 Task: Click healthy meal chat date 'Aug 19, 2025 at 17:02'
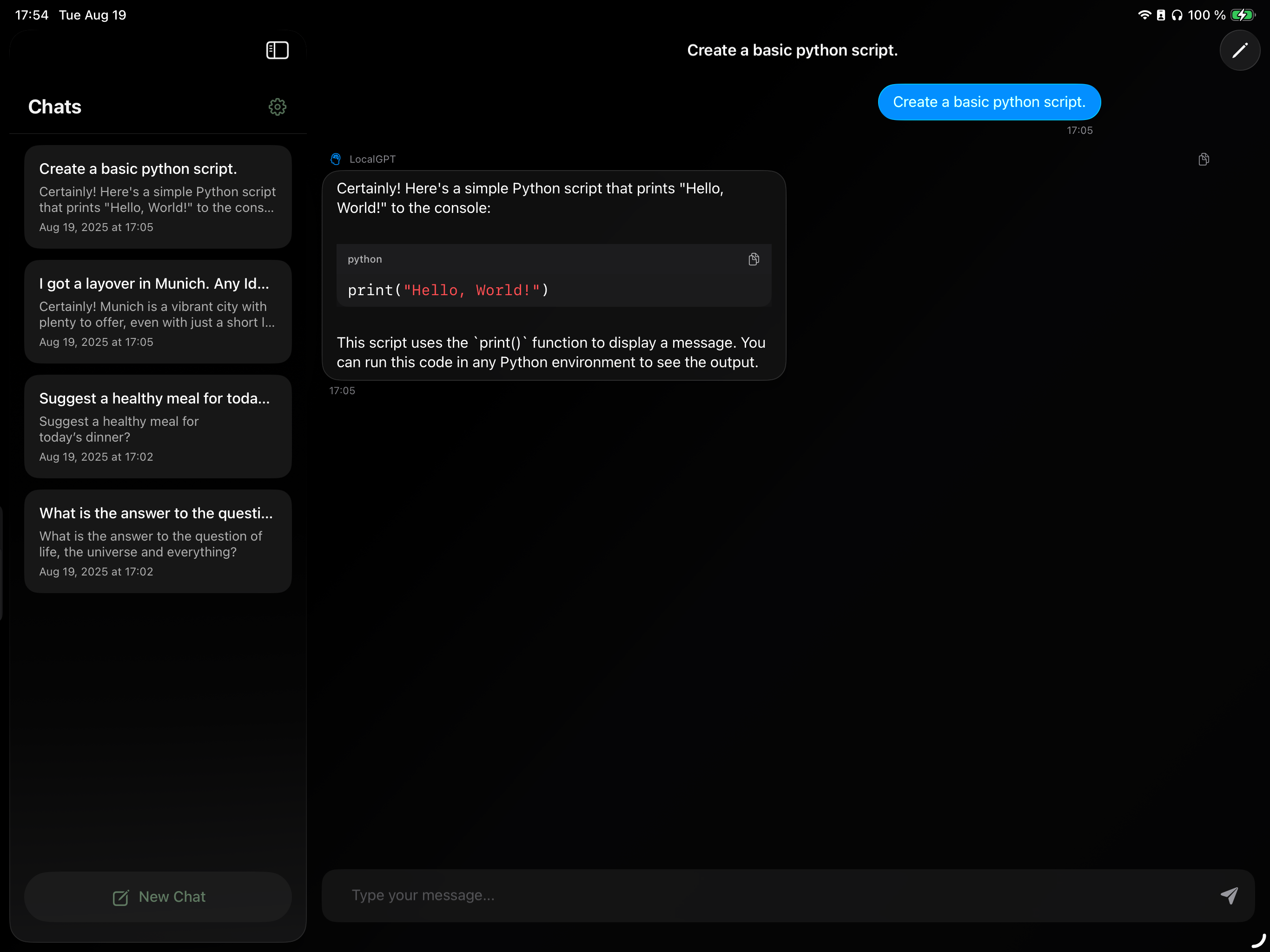tap(96, 457)
